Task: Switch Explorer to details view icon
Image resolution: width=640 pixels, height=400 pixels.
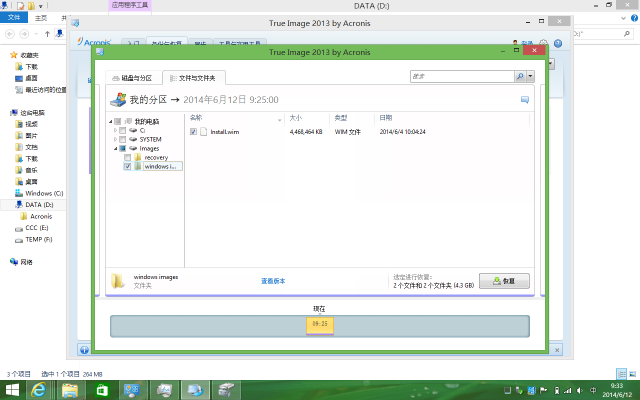Action: click(621, 373)
